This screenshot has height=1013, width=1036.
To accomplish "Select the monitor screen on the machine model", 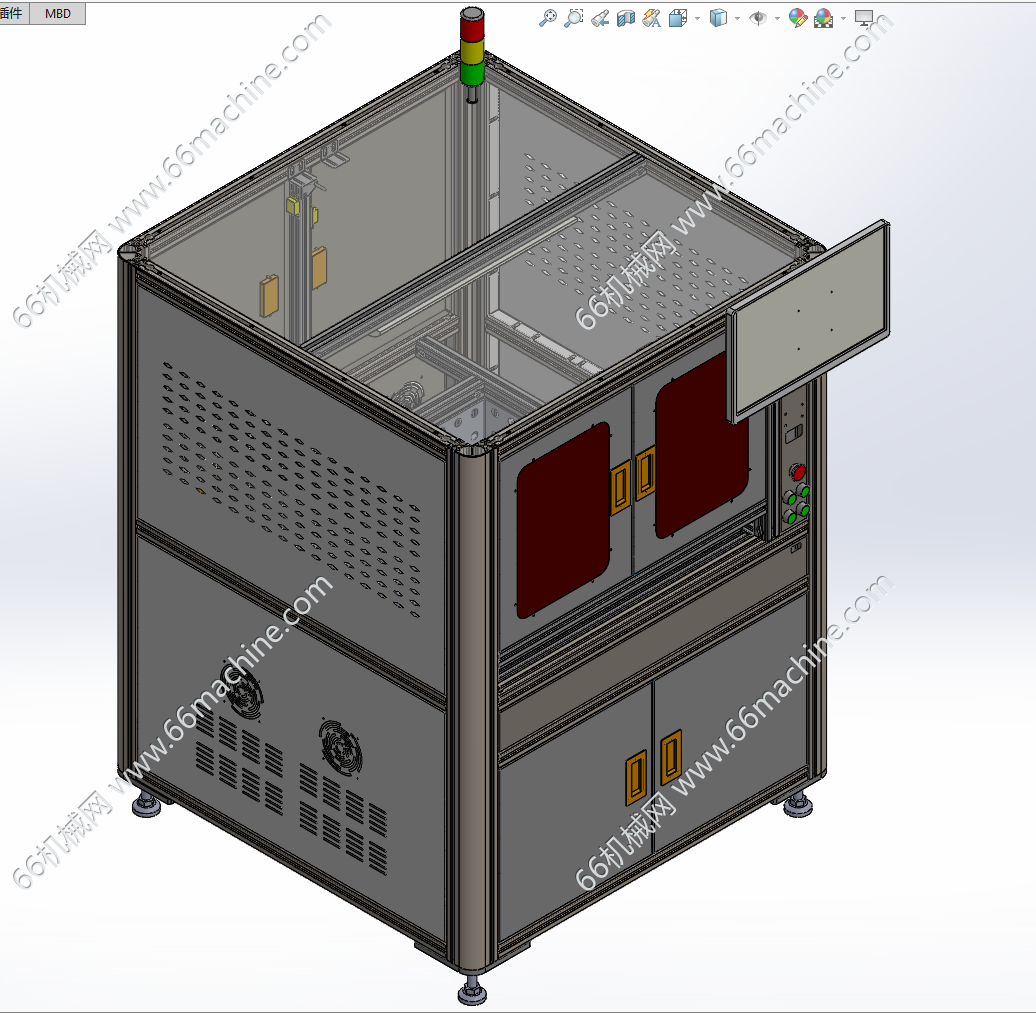I will point(810,318).
